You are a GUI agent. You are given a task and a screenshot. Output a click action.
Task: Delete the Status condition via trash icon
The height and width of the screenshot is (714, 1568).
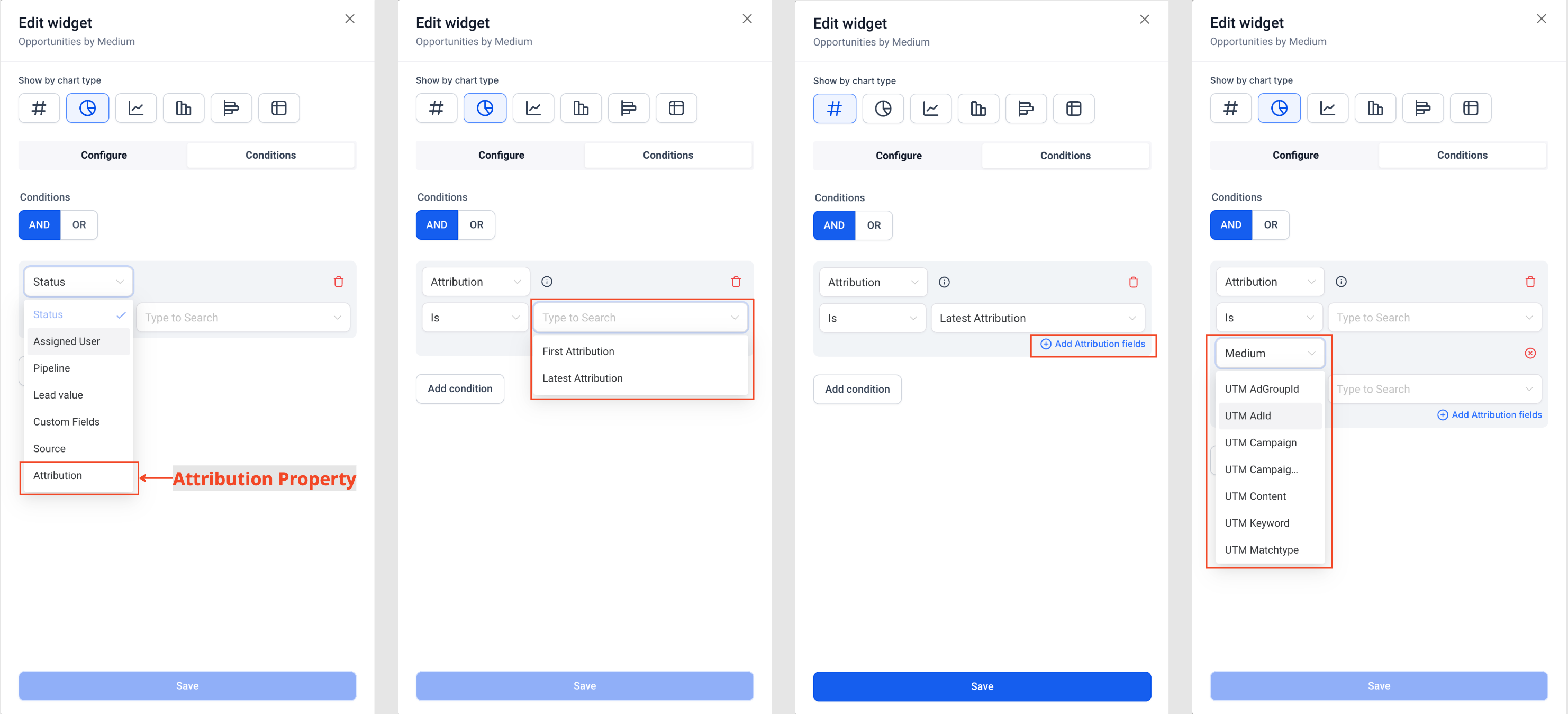tap(339, 282)
